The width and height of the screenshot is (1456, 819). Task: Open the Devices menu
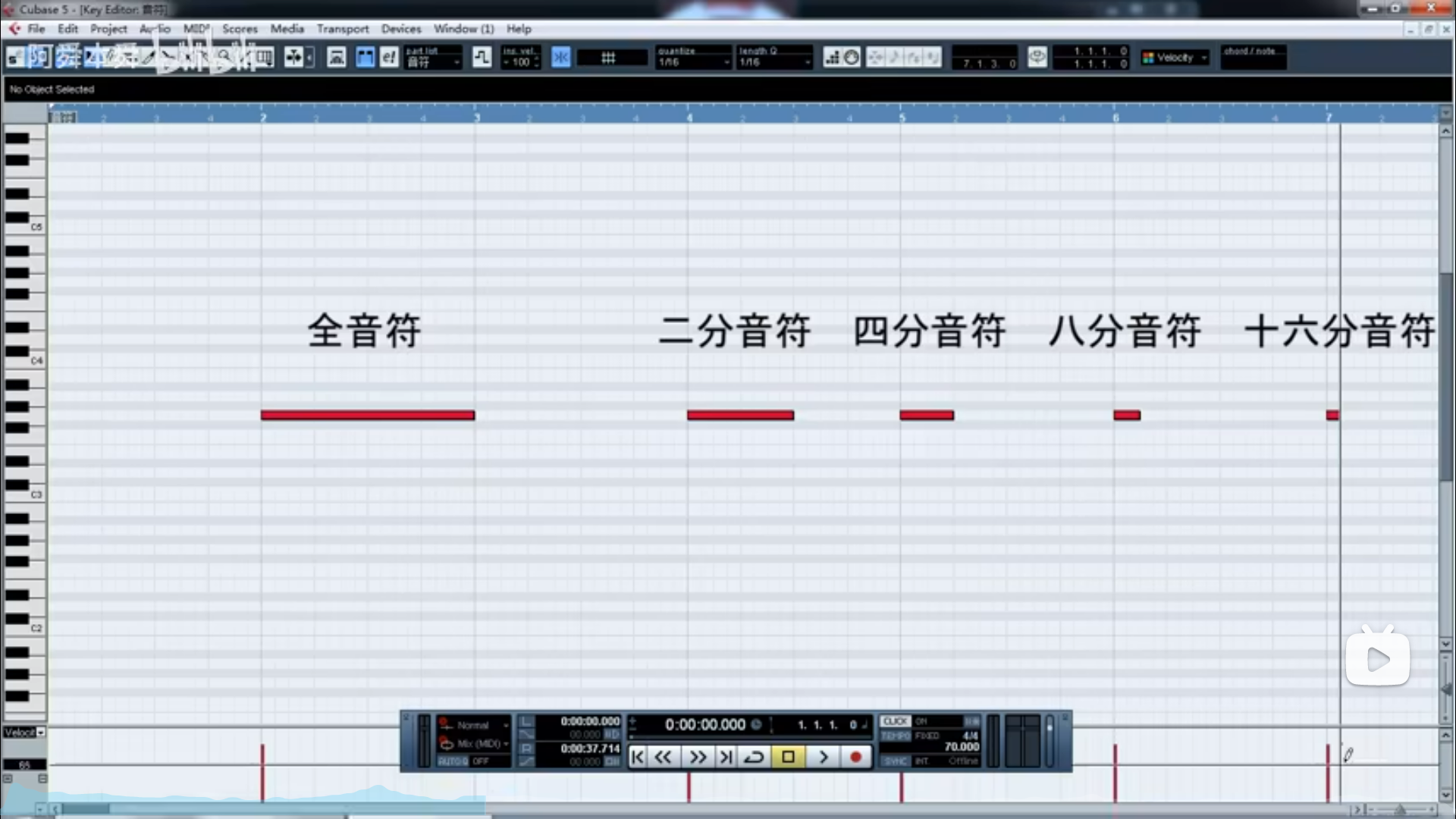(x=400, y=29)
